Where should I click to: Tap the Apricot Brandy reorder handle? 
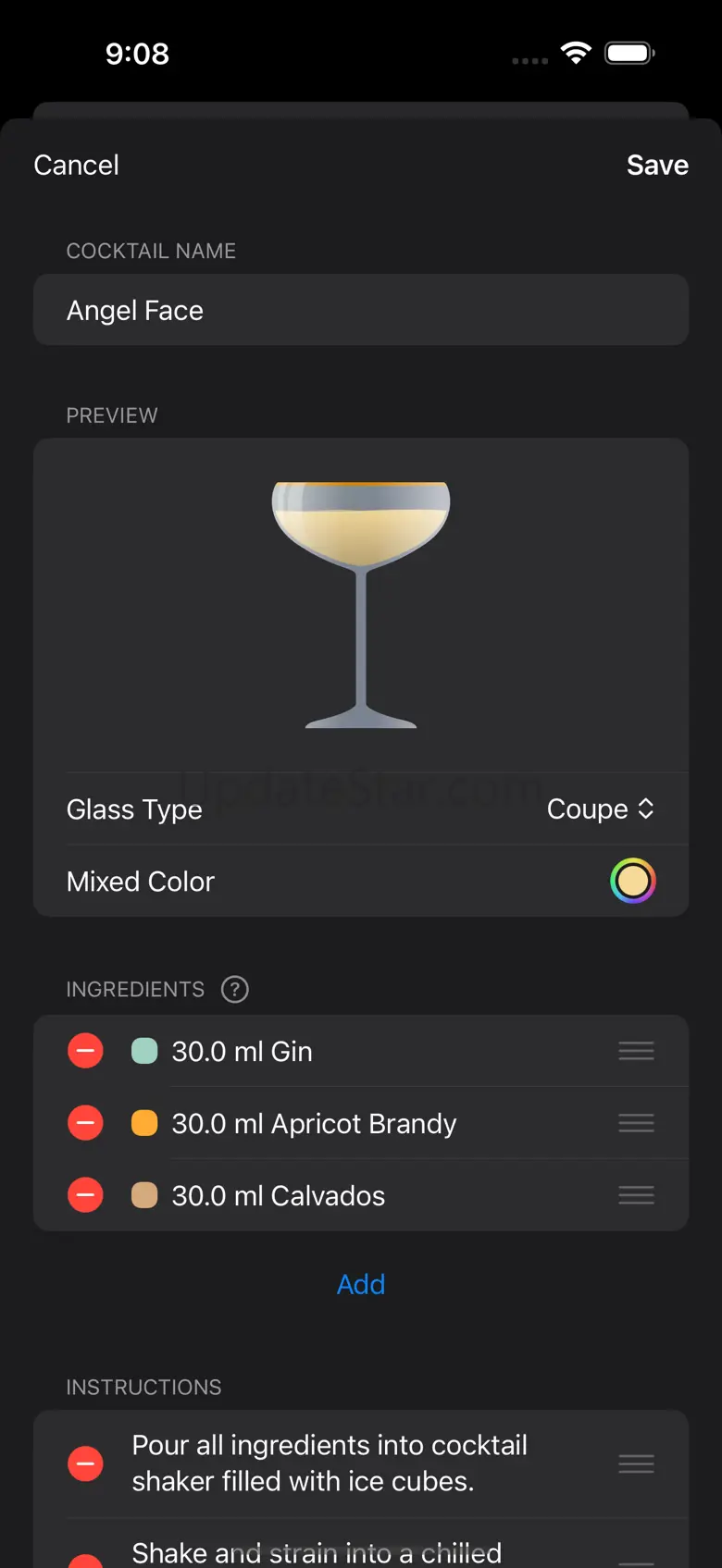click(636, 1123)
